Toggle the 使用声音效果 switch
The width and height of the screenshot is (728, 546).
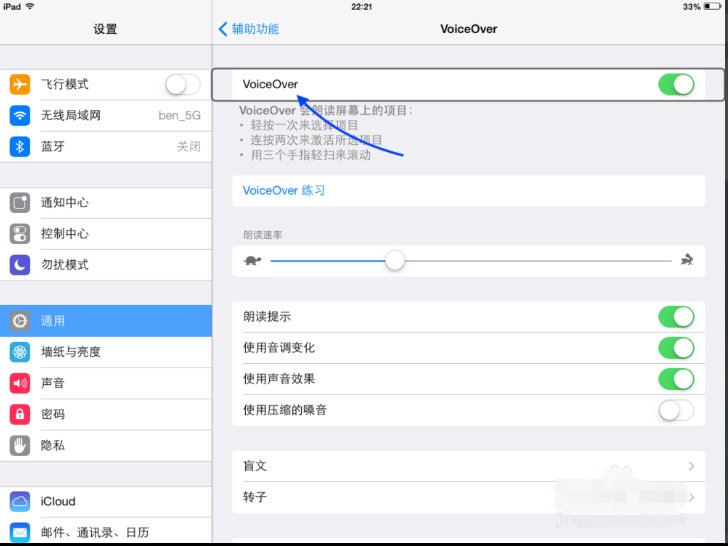point(676,379)
